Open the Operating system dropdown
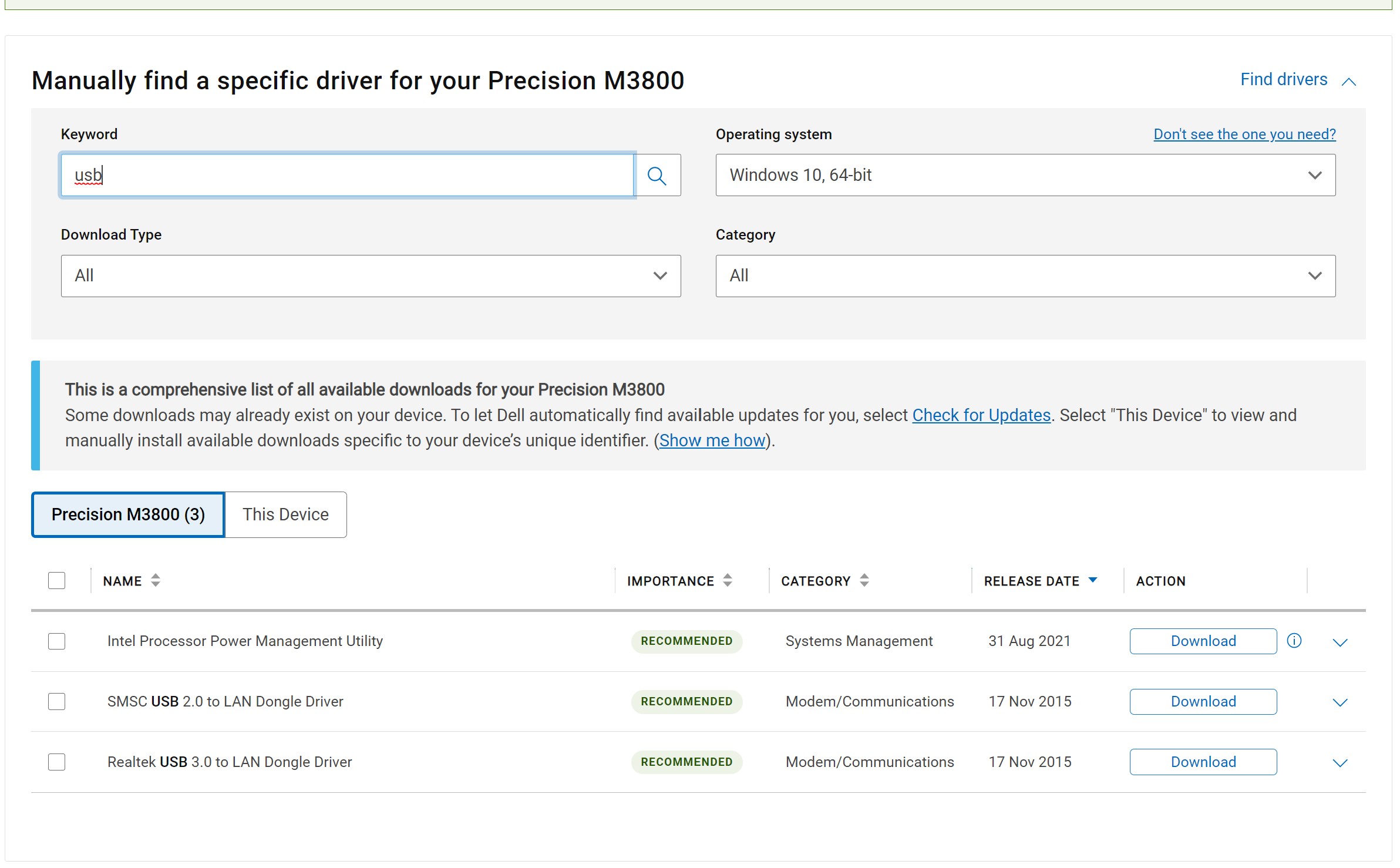The image size is (1400, 868). [1025, 176]
